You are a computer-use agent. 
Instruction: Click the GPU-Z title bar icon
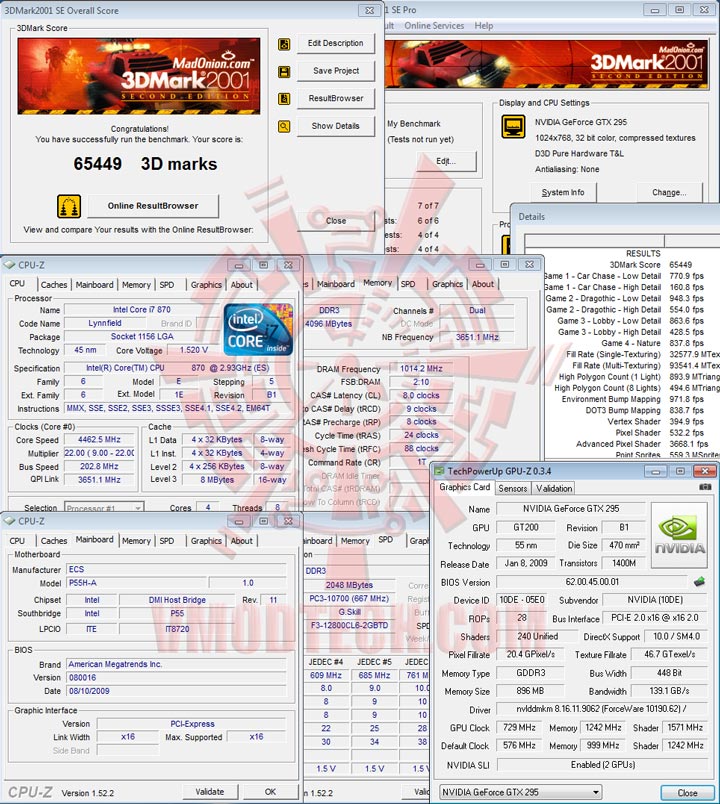(x=440, y=471)
